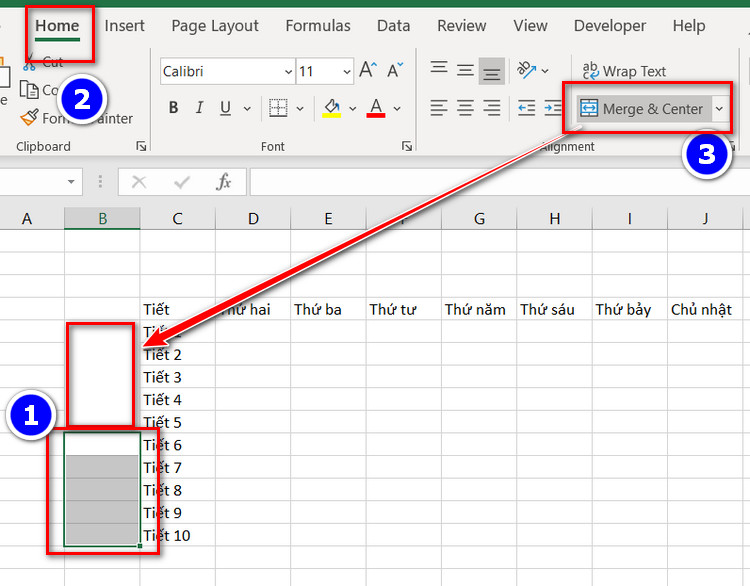This screenshot has width=750, height=586.
Task: Align text left icon
Action: 439,108
